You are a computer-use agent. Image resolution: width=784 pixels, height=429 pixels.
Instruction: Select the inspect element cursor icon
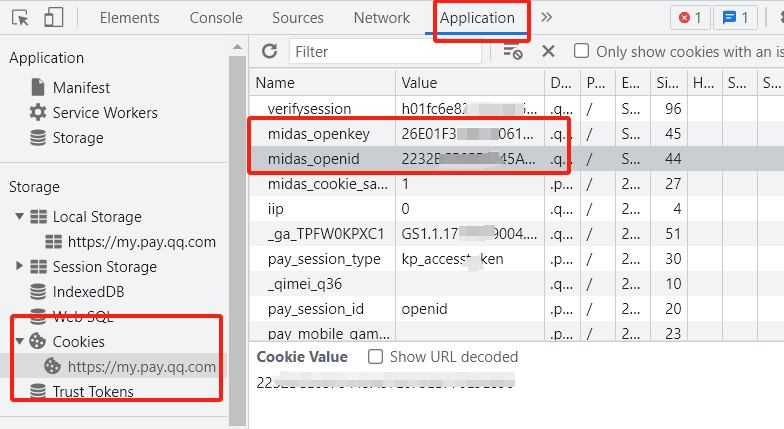[x=21, y=17]
